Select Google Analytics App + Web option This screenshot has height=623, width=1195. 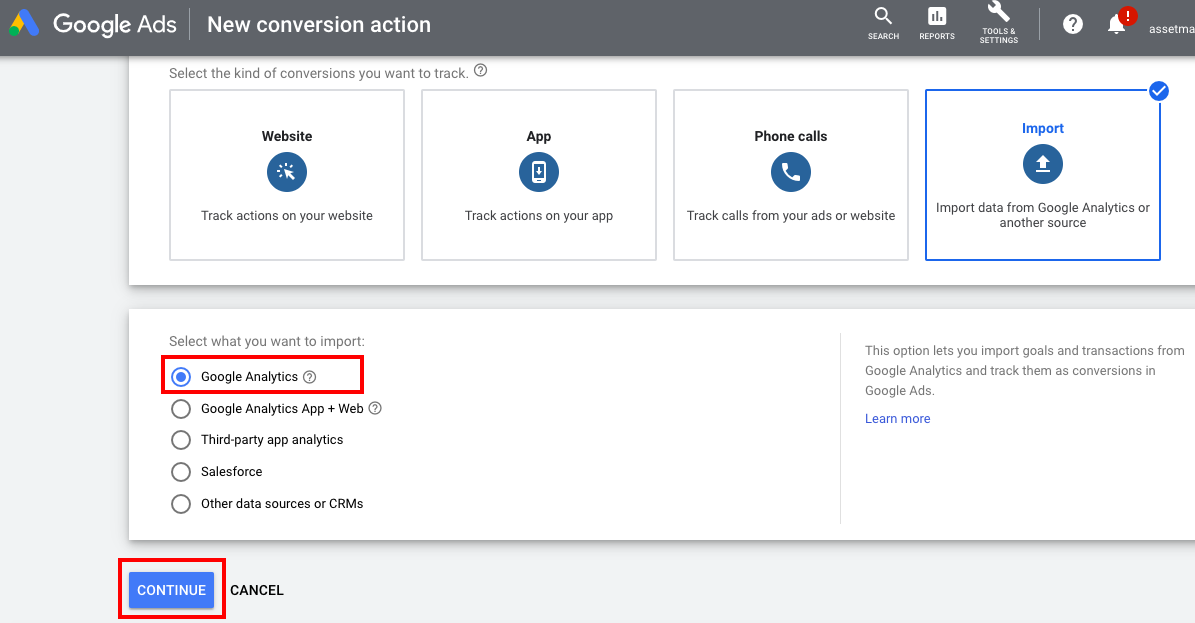tap(181, 409)
